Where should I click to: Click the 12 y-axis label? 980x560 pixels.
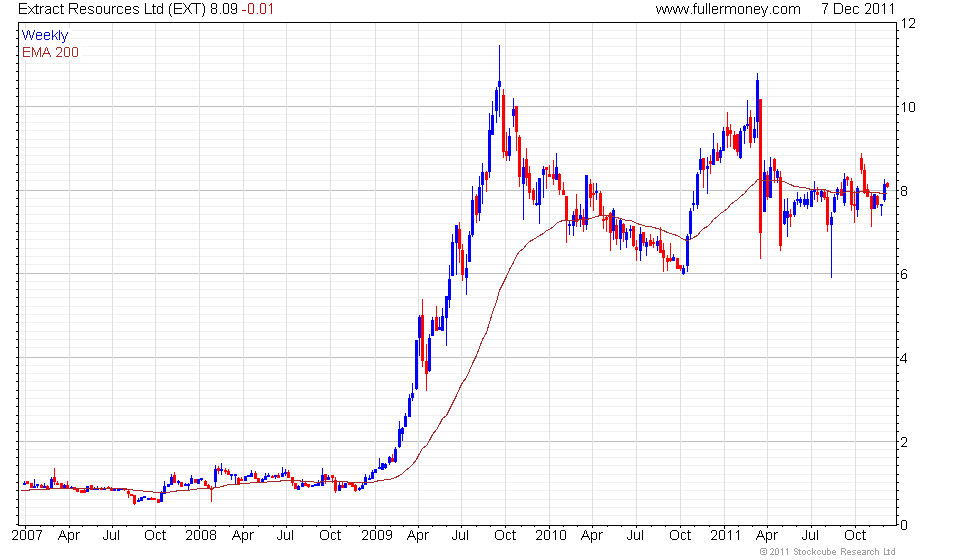pos(908,24)
